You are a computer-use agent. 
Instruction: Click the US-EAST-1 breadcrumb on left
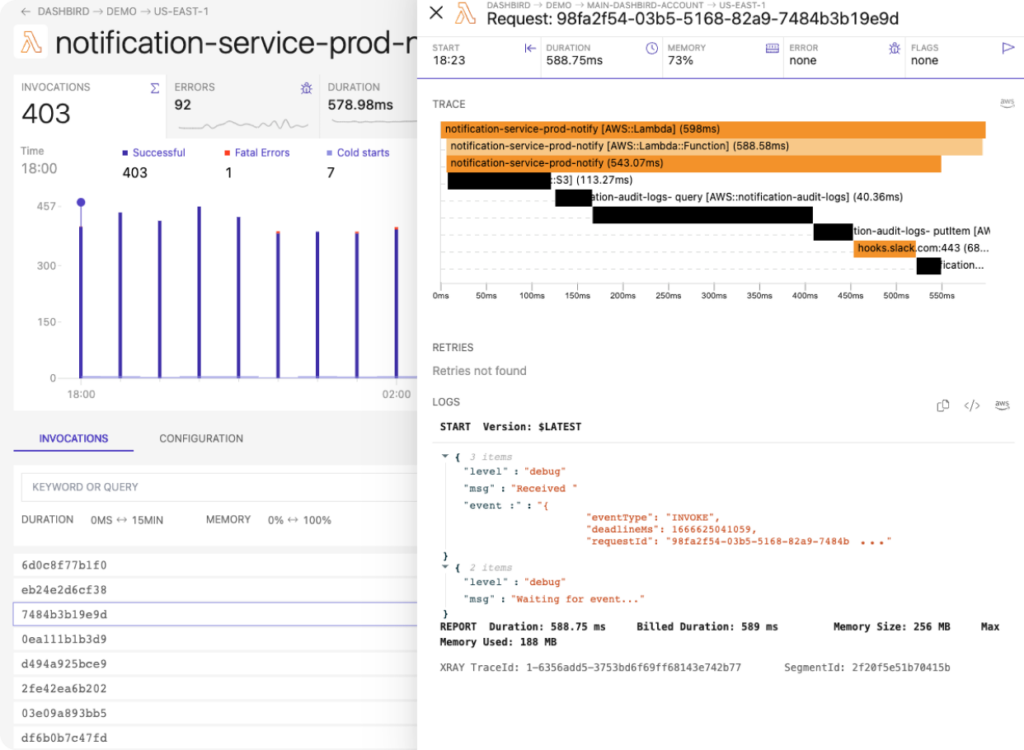[x=181, y=11]
